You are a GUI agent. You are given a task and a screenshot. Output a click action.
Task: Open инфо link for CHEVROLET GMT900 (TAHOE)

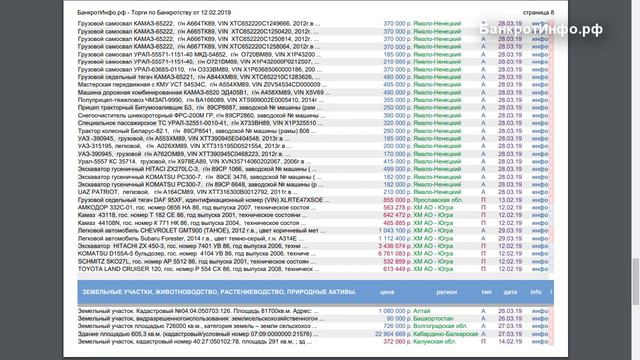pyautogui.click(x=540, y=231)
